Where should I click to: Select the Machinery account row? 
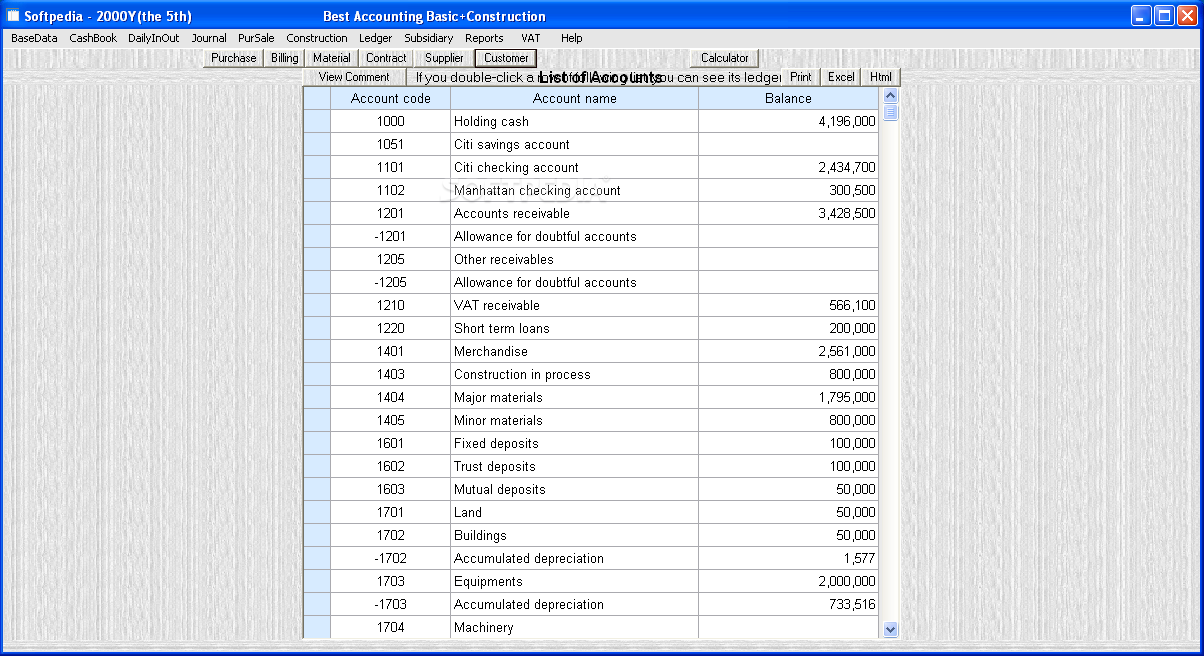(x=591, y=628)
